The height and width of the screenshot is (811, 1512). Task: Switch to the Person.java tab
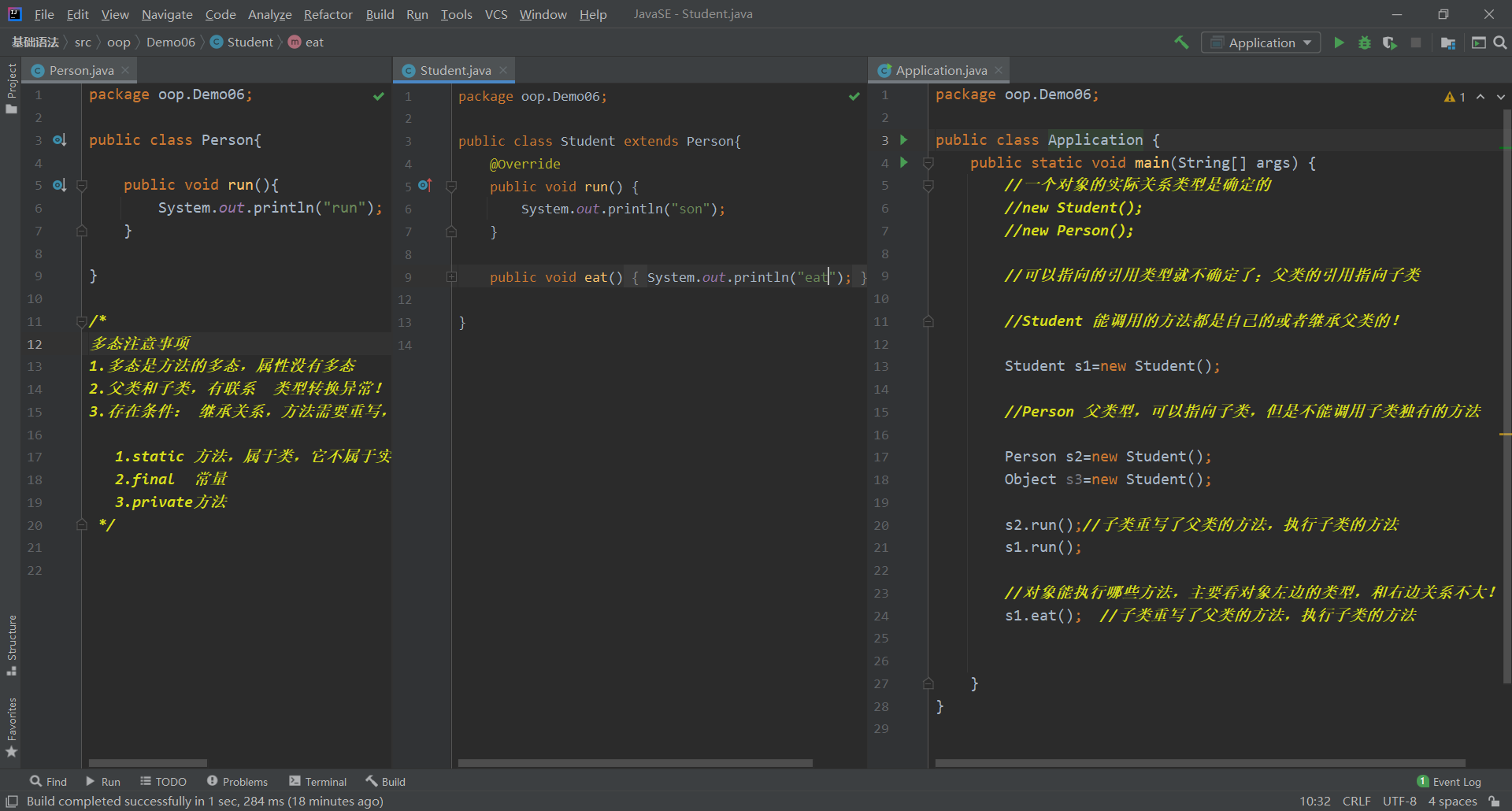[x=80, y=70]
